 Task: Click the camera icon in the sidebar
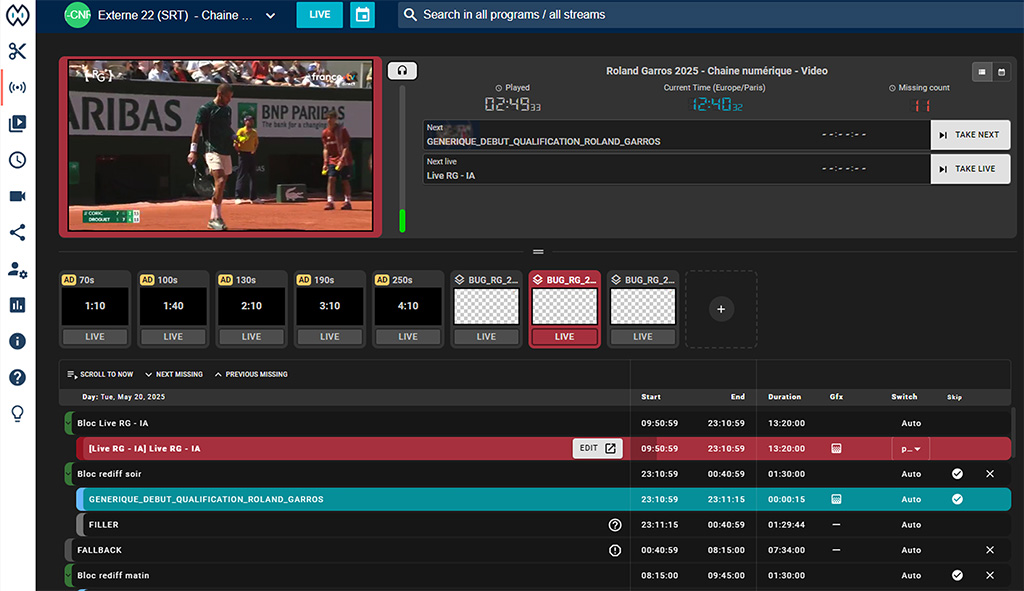[17, 196]
